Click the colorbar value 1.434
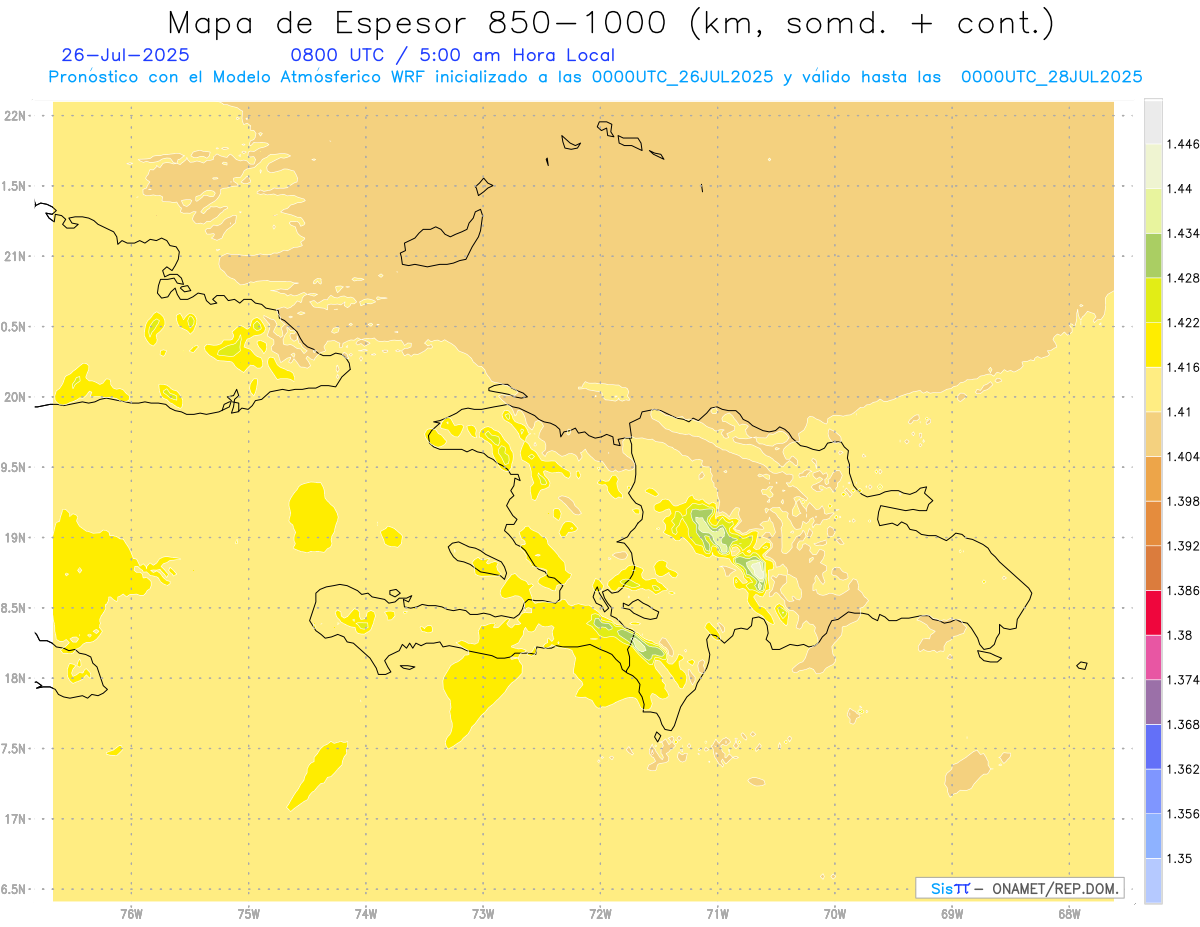This screenshot has width=1200, height=927. click(1183, 233)
